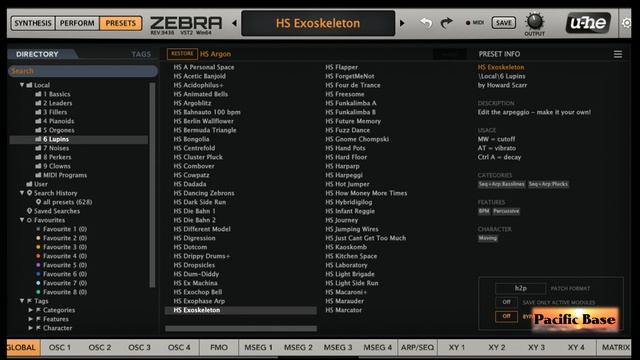Viewport: 640px width, 360px height.
Task: Load the HS Bermuda Triangle preset
Action: [x=205, y=130]
